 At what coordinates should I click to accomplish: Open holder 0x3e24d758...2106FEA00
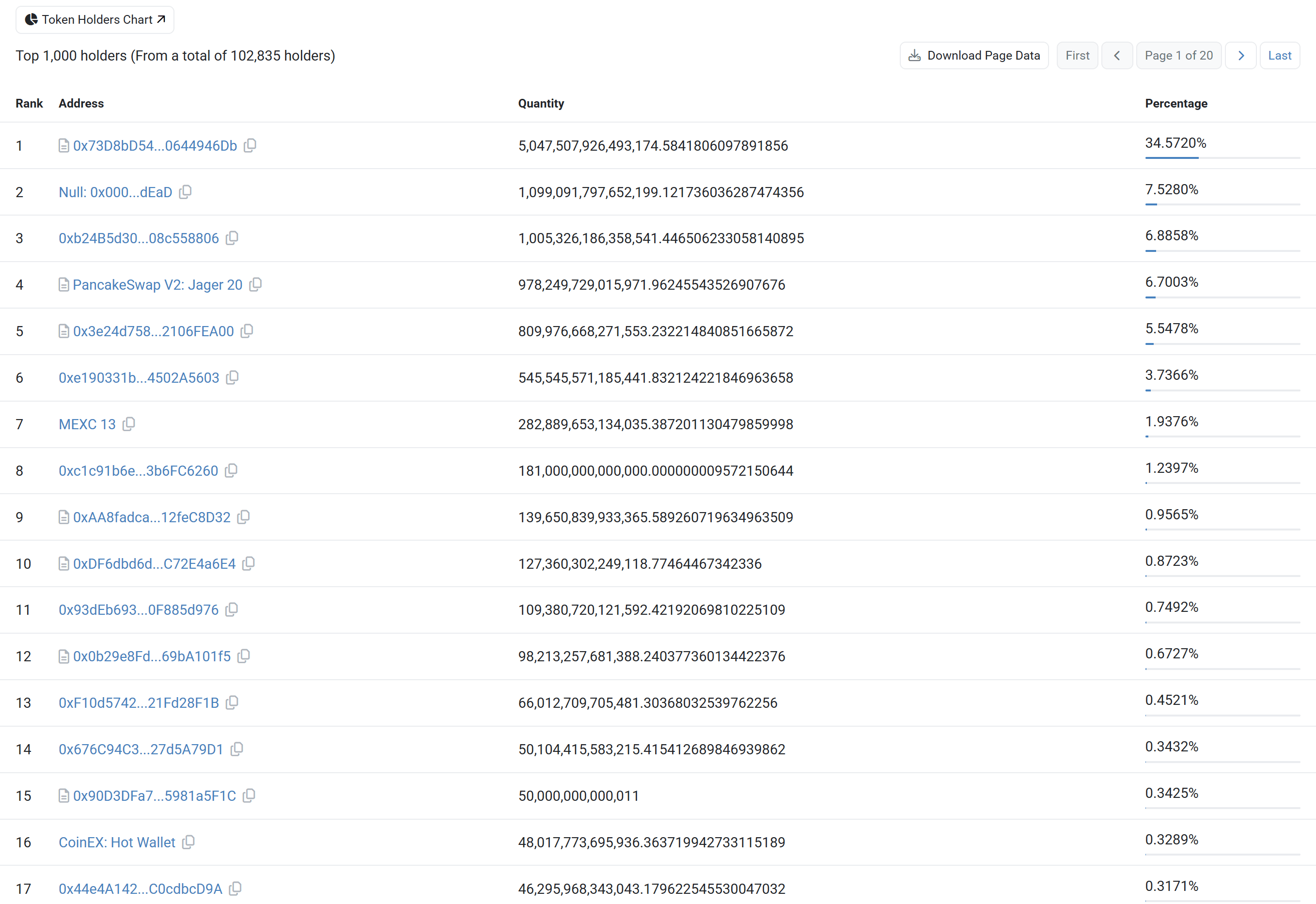tap(154, 331)
